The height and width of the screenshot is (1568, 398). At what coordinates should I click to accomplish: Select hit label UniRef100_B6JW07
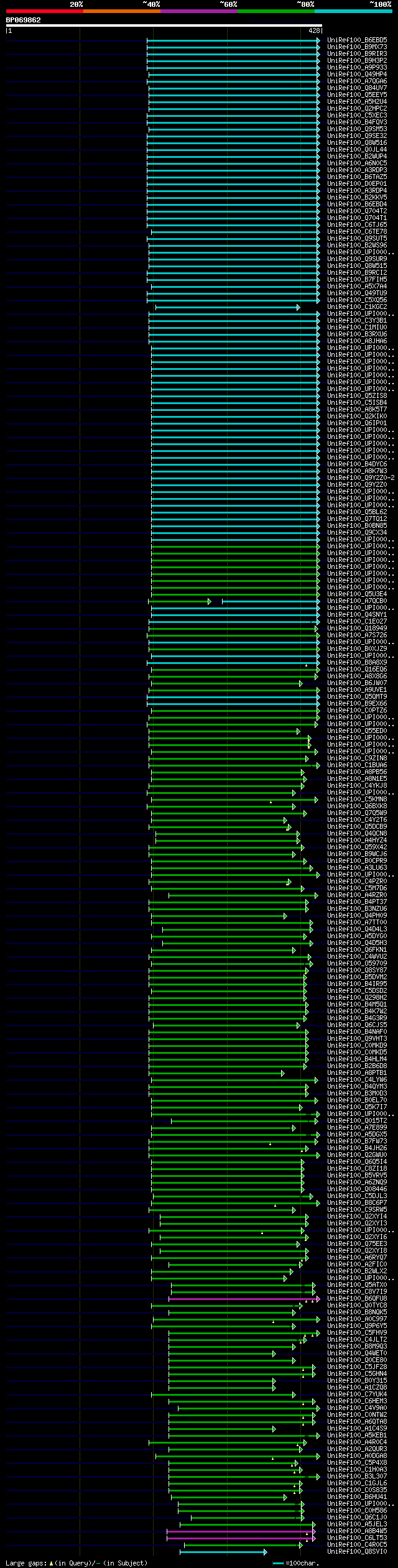[357, 683]
